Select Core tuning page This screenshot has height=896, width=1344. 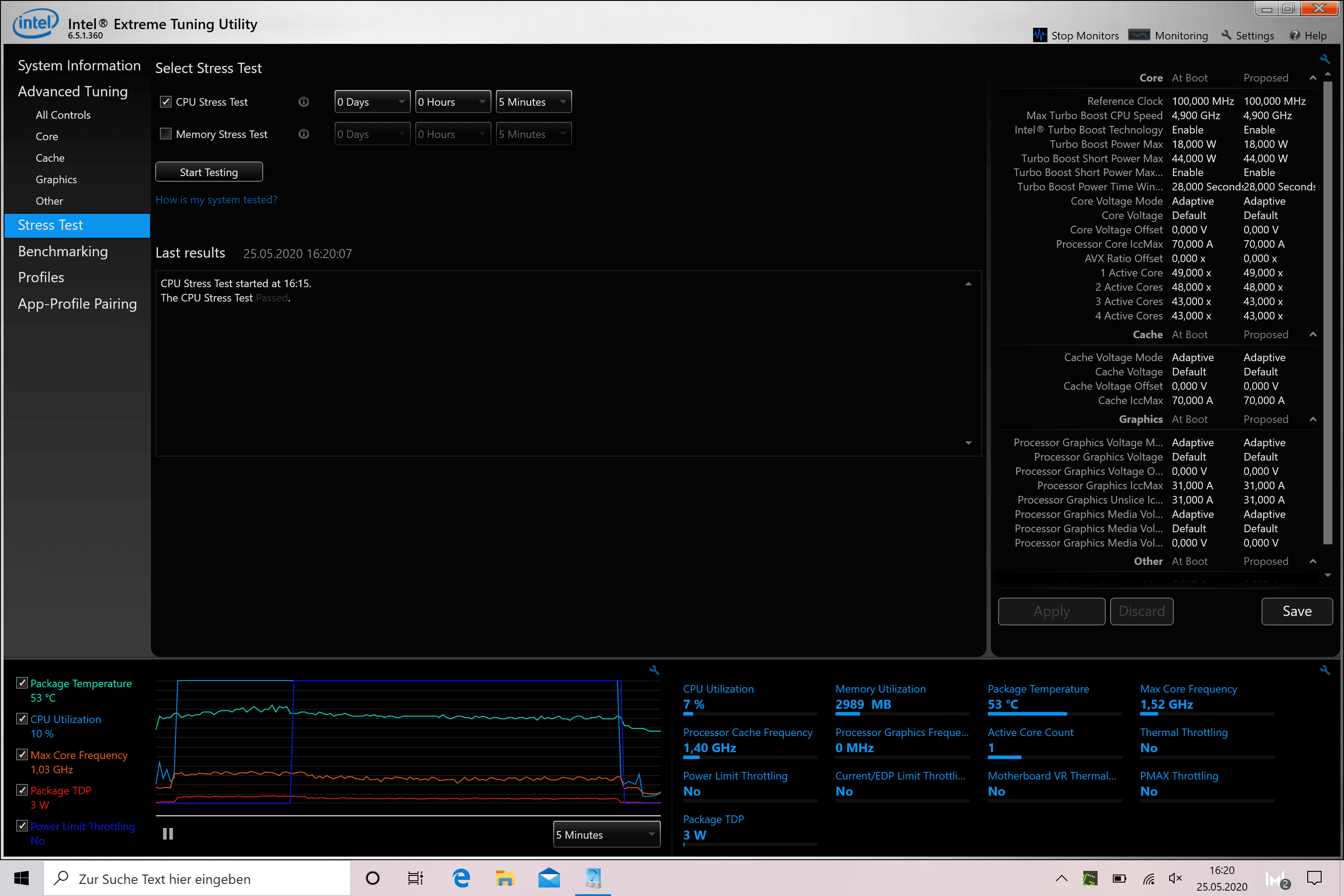tap(46, 137)
